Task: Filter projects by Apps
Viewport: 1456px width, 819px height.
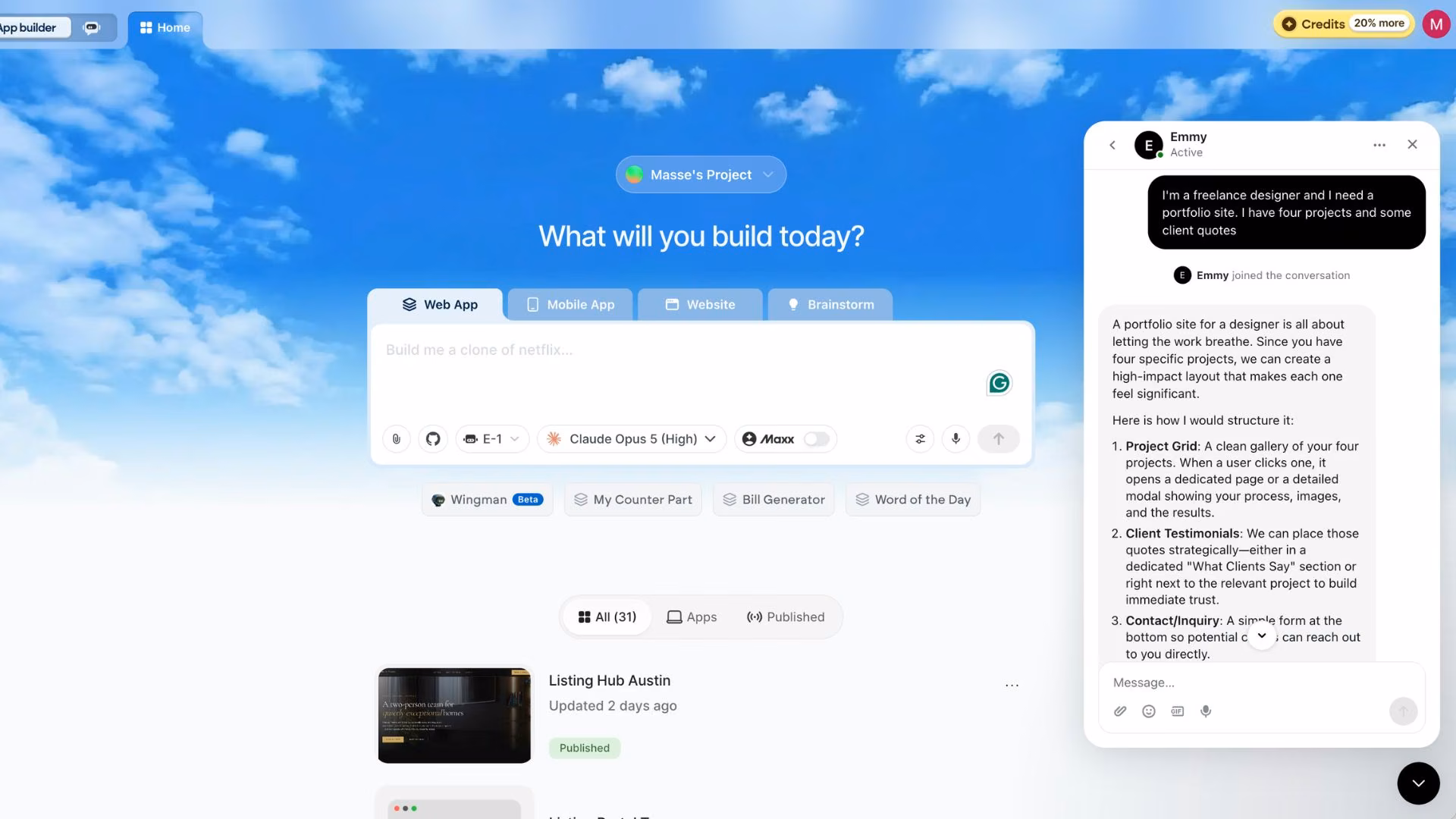Action: click(x=692, y=617)
